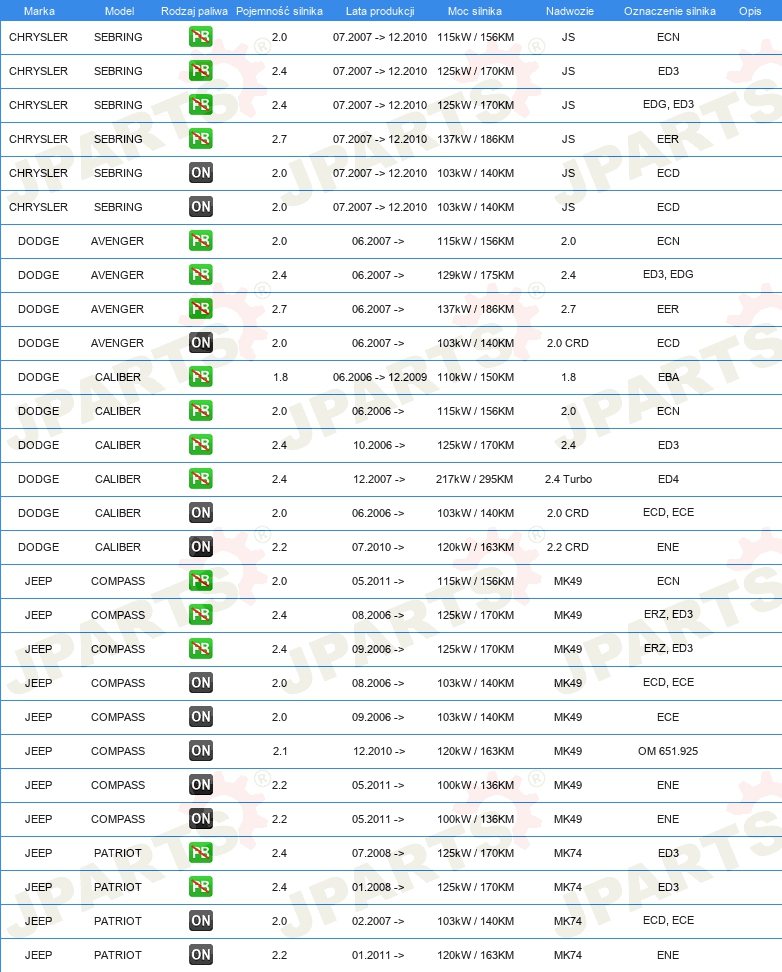Click petrol icon in Caliber 2.0 ECN row
The width and height of the screenshot is (782, 972).
click(200, 411)
